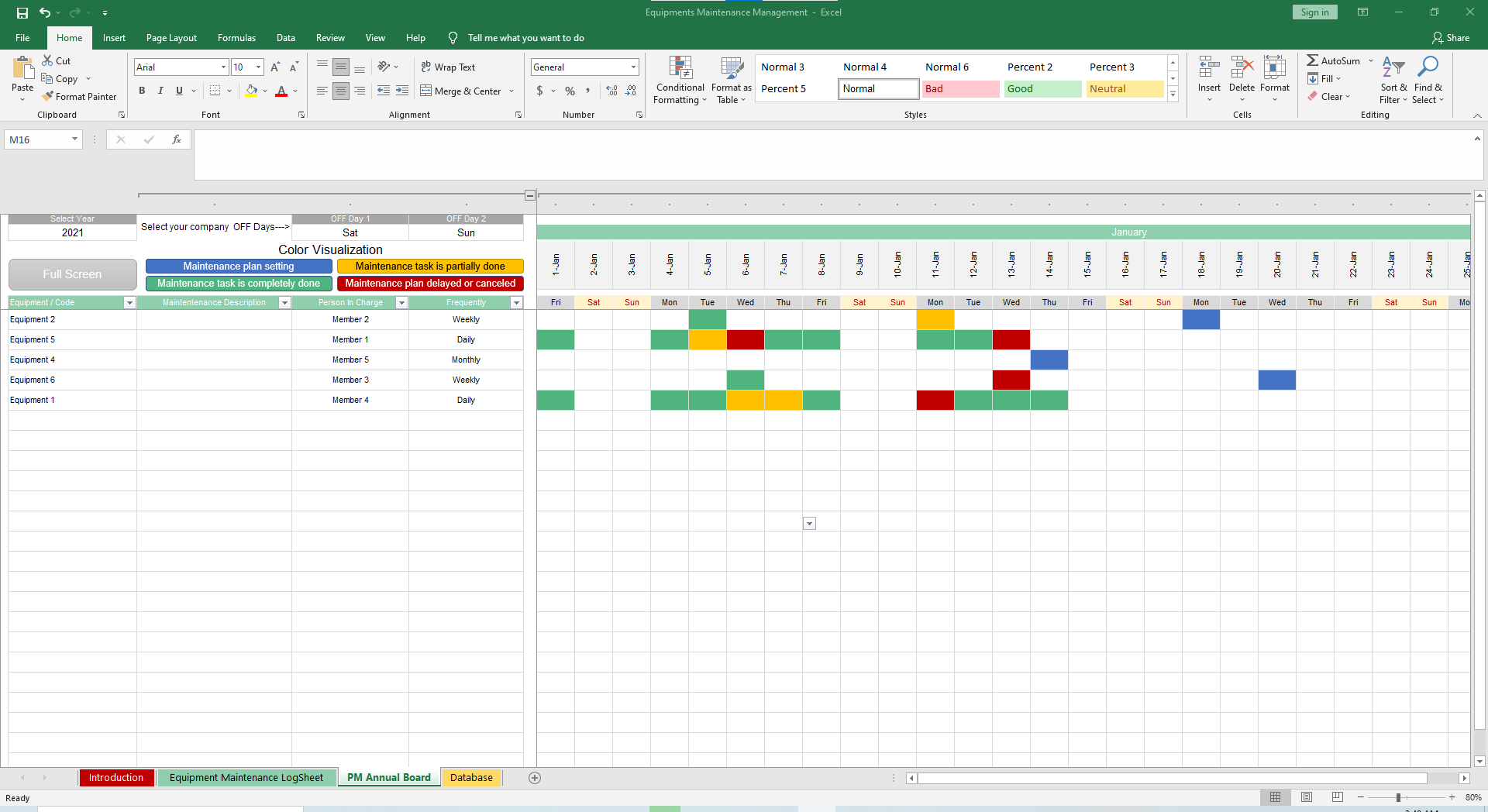Open Find & Select
Screen dimensions: 1488x812
(1428, 80)
